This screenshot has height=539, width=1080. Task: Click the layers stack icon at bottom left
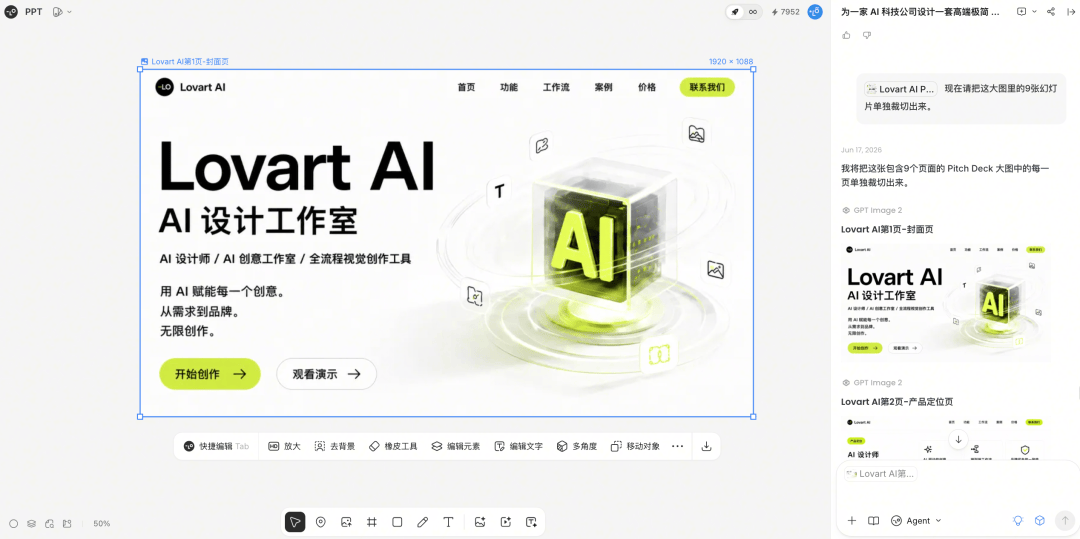[32, 523]
